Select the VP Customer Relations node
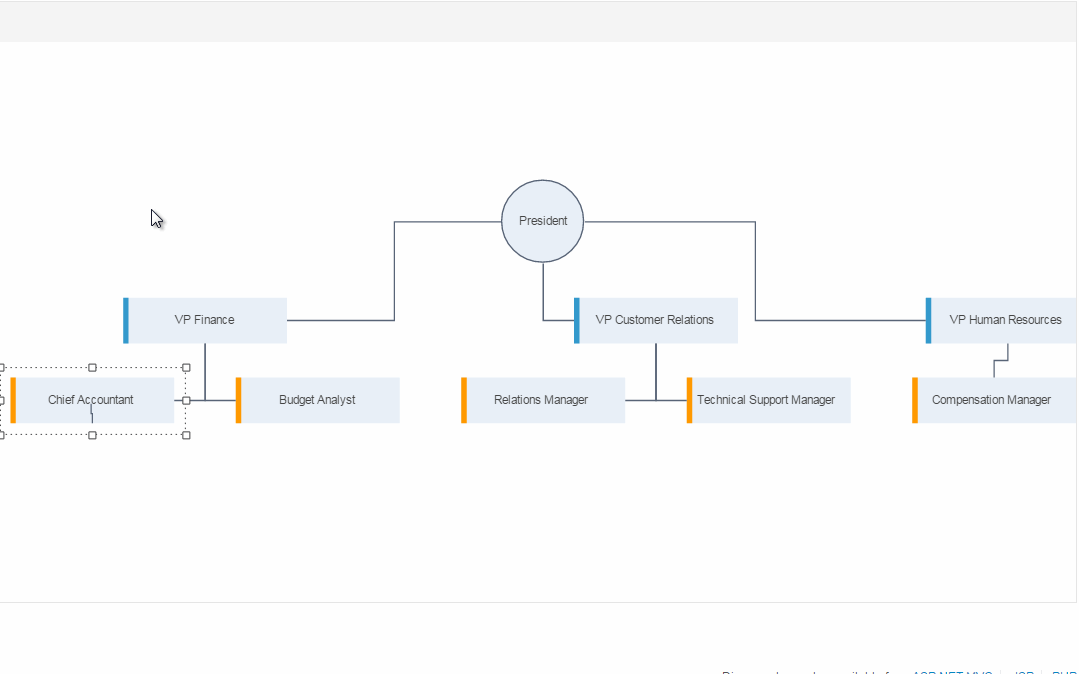This screenshot has width=1079, height=674. 655,320
